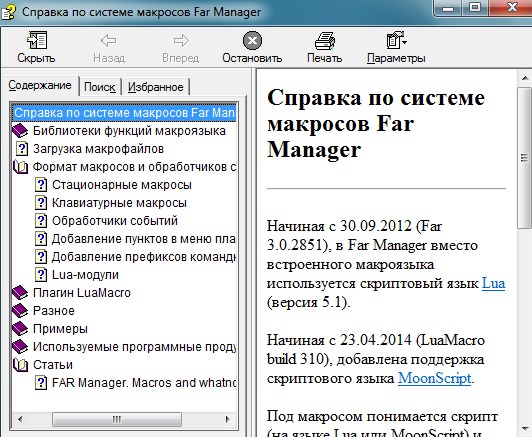
Task: Click the Печать printer icon
Action: pos(325,40)
